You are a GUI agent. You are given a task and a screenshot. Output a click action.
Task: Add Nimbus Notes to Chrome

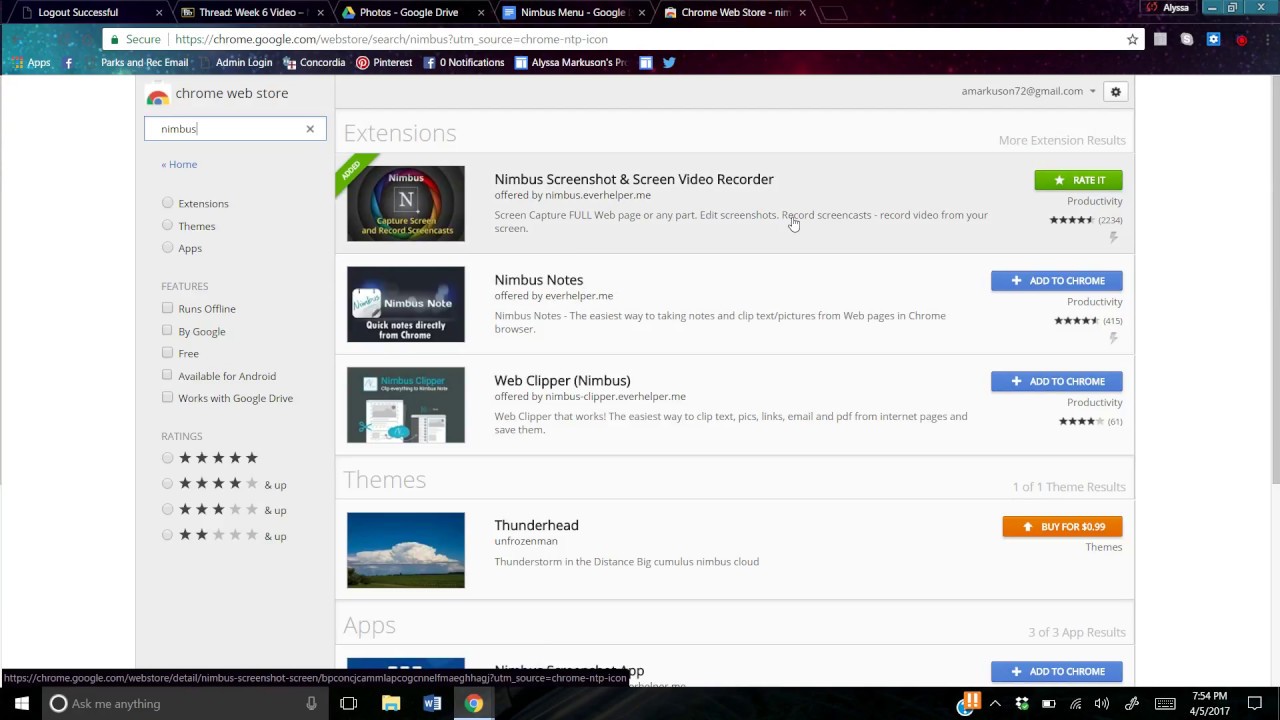(1056, 281)
